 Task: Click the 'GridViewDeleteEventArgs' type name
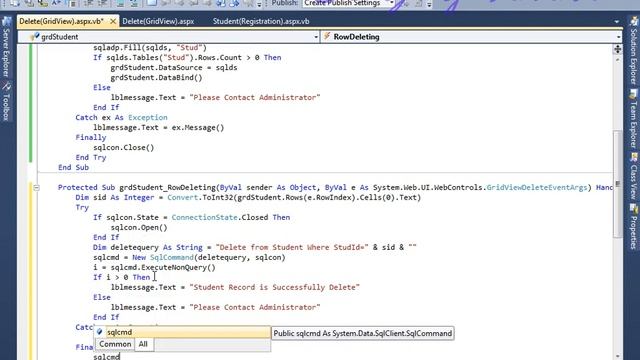(537, 188)
